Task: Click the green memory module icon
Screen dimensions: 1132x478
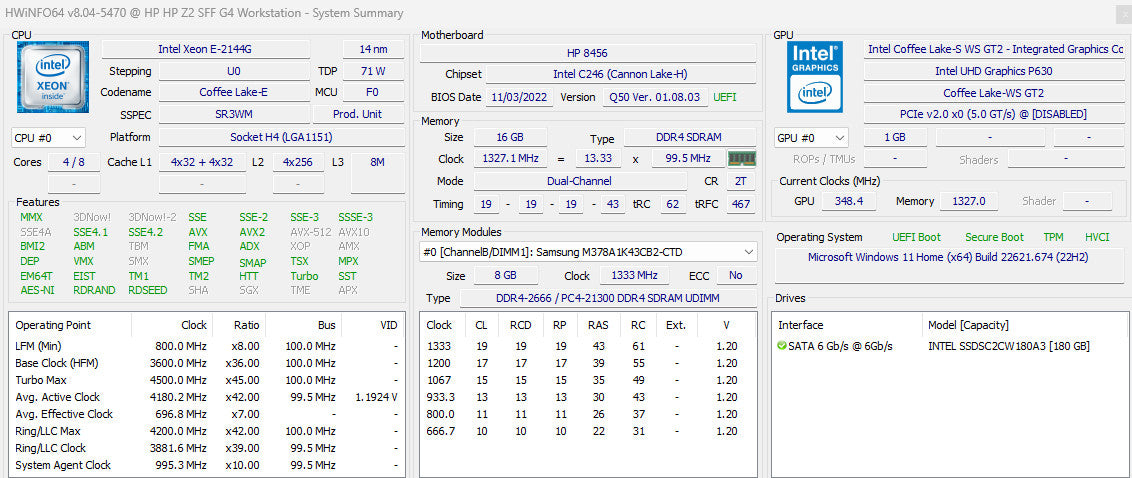Action: coord(741,158)
